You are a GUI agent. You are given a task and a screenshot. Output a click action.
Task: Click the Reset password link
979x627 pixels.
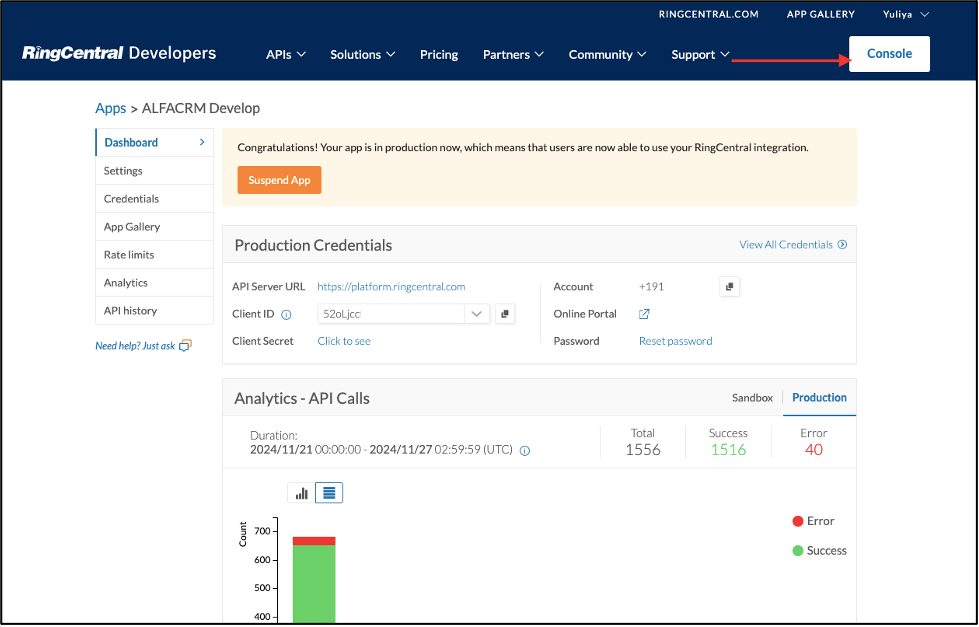[x=676, y=341]
